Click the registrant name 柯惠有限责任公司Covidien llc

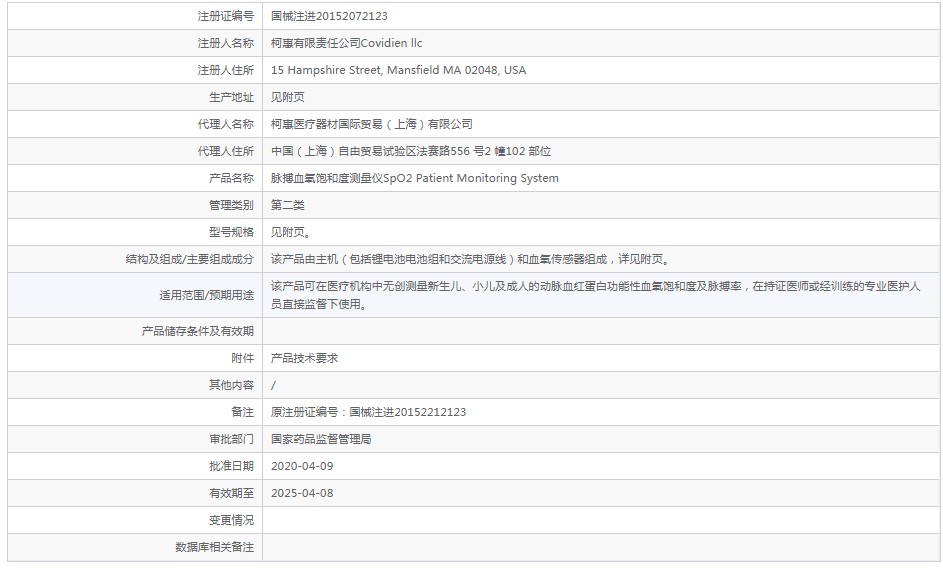pyautogui.click(x=346, y=43)
